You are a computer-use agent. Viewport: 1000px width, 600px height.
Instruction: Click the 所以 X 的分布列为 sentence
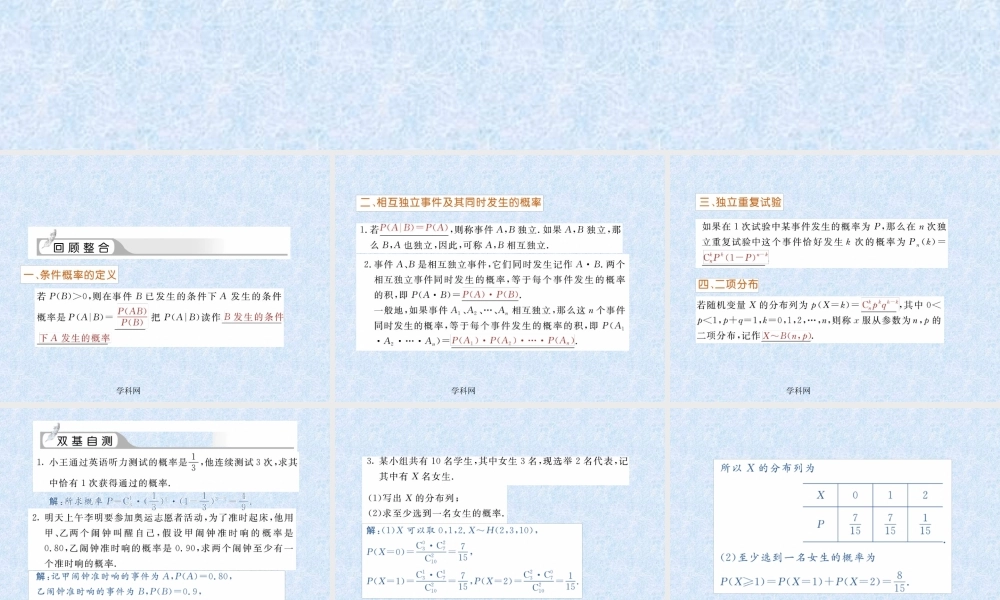point(767,468)
